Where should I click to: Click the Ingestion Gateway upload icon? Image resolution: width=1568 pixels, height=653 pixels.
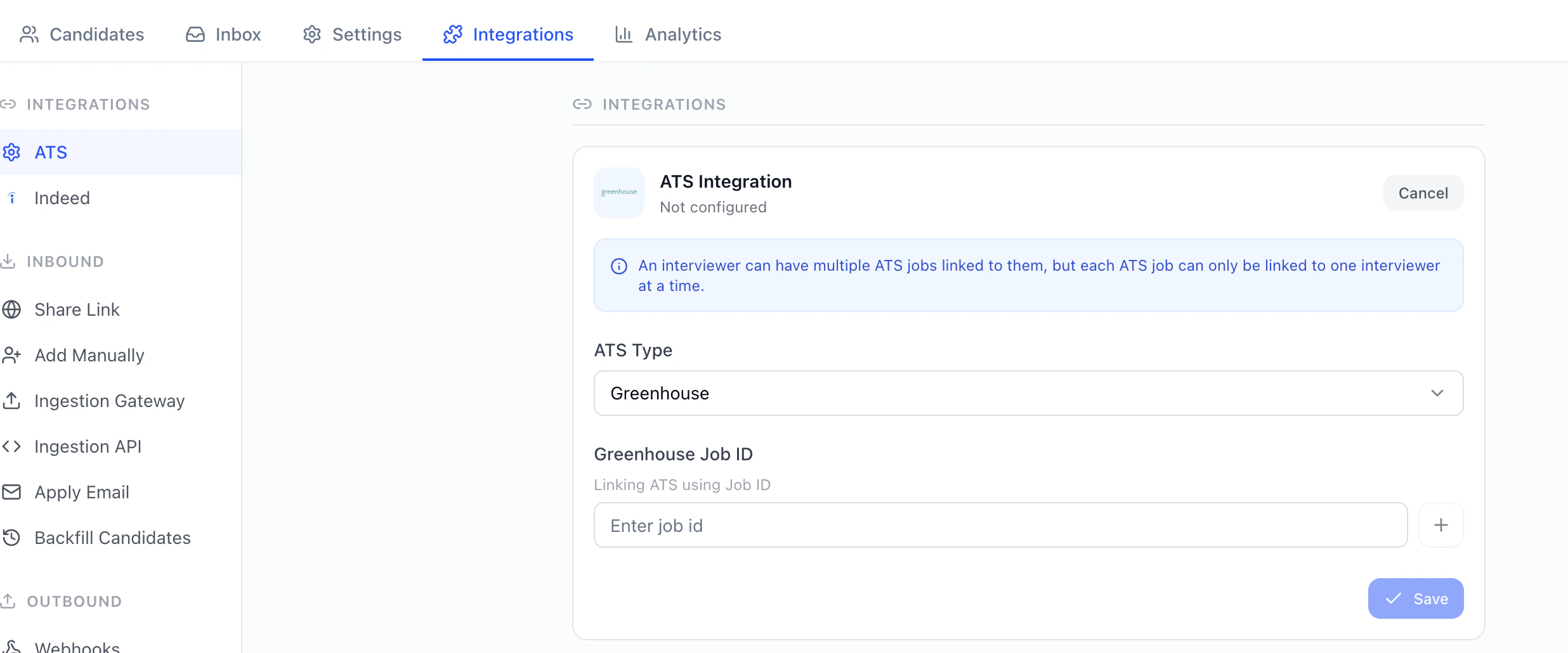pyautogui.click(x=11, y=401)
